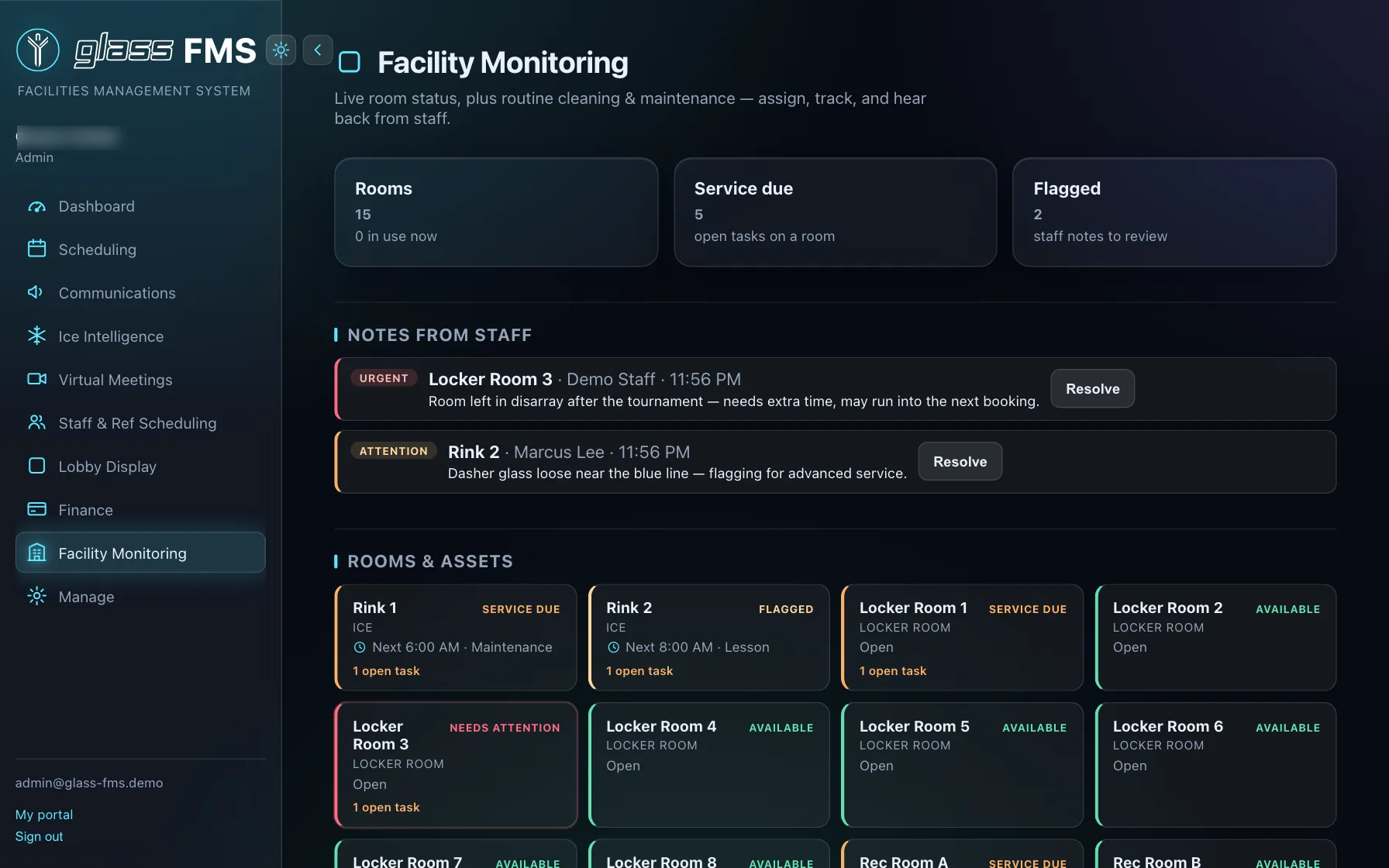The width and height of the screenshot is (1389, 868).
Task: Collapse the sidebar with the chevron button
Action: (318, 50)
